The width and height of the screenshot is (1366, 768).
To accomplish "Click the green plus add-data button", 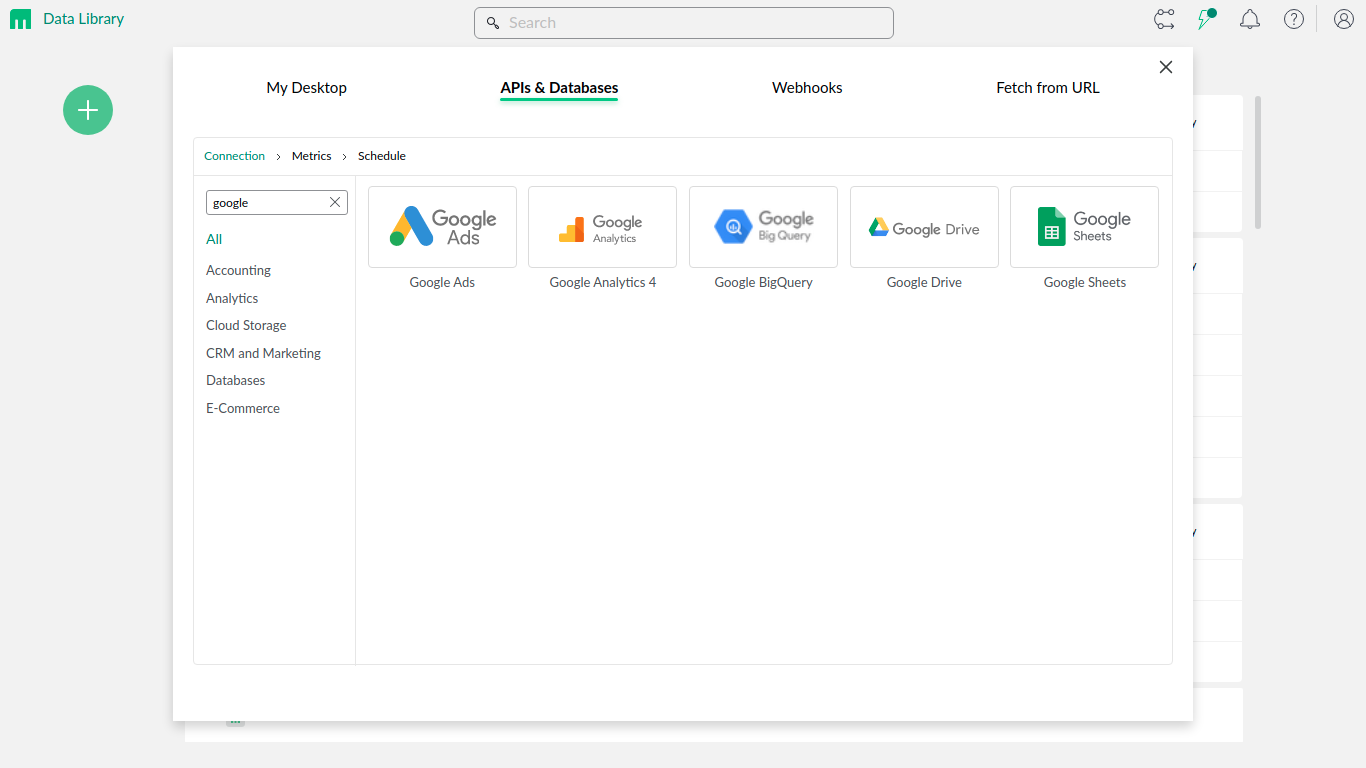I will click(x=88, y=110).
